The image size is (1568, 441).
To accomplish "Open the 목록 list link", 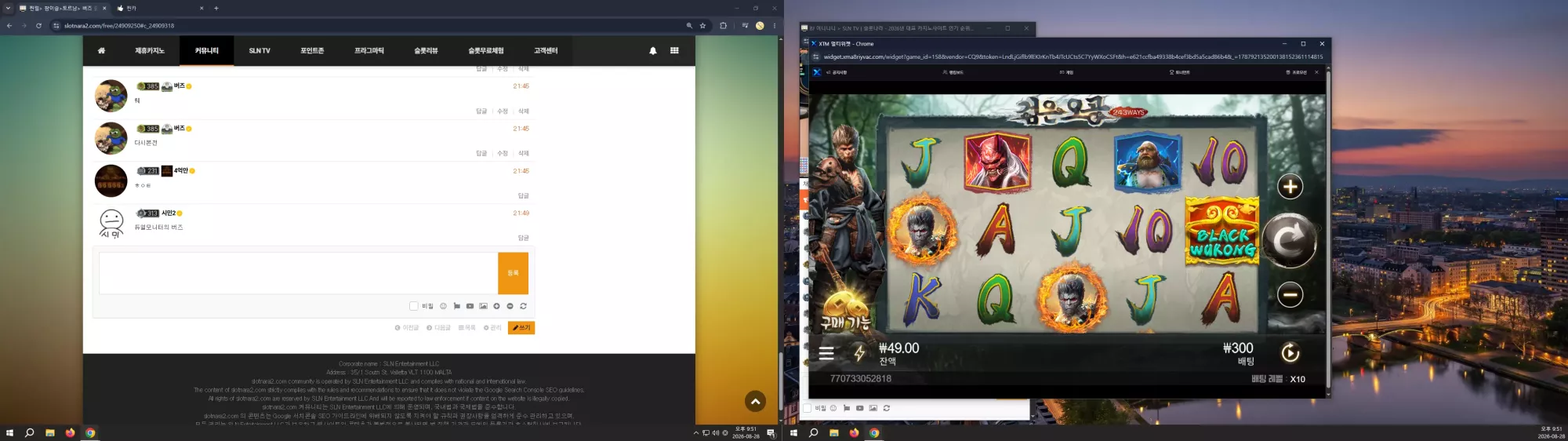I will 467,328.
